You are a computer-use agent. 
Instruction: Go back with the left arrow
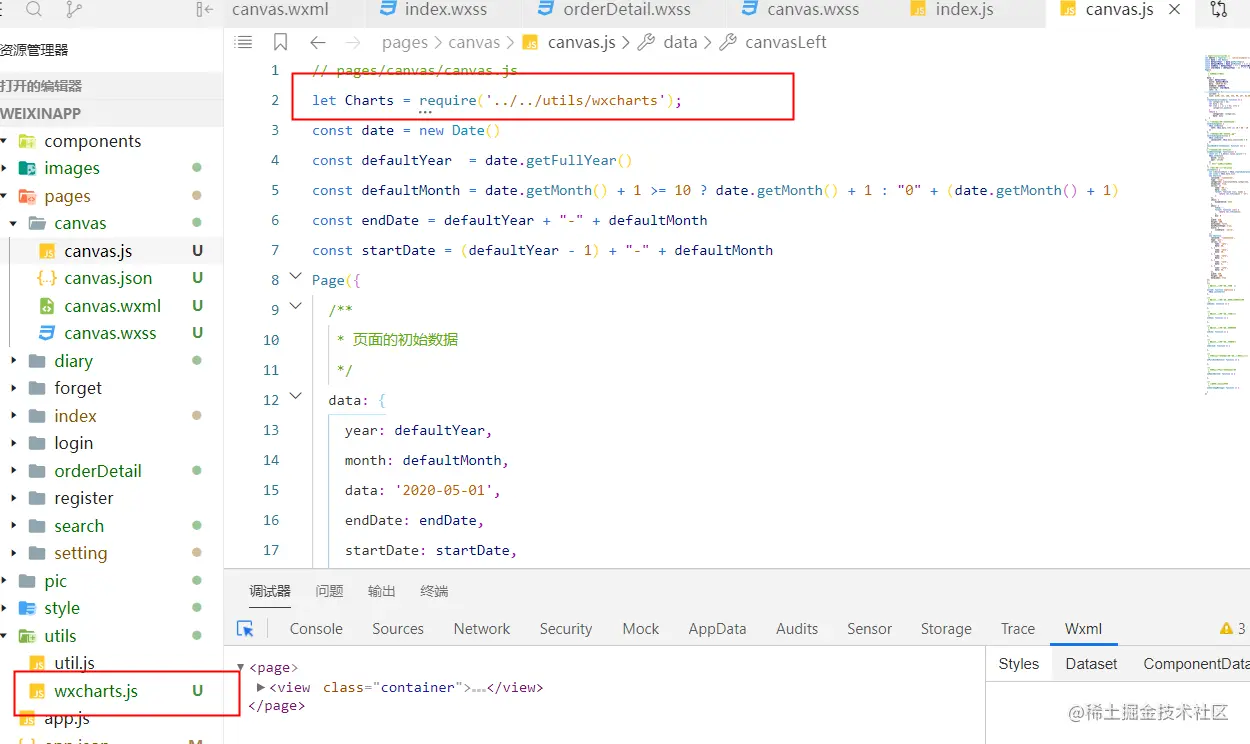tap(317, 42)
